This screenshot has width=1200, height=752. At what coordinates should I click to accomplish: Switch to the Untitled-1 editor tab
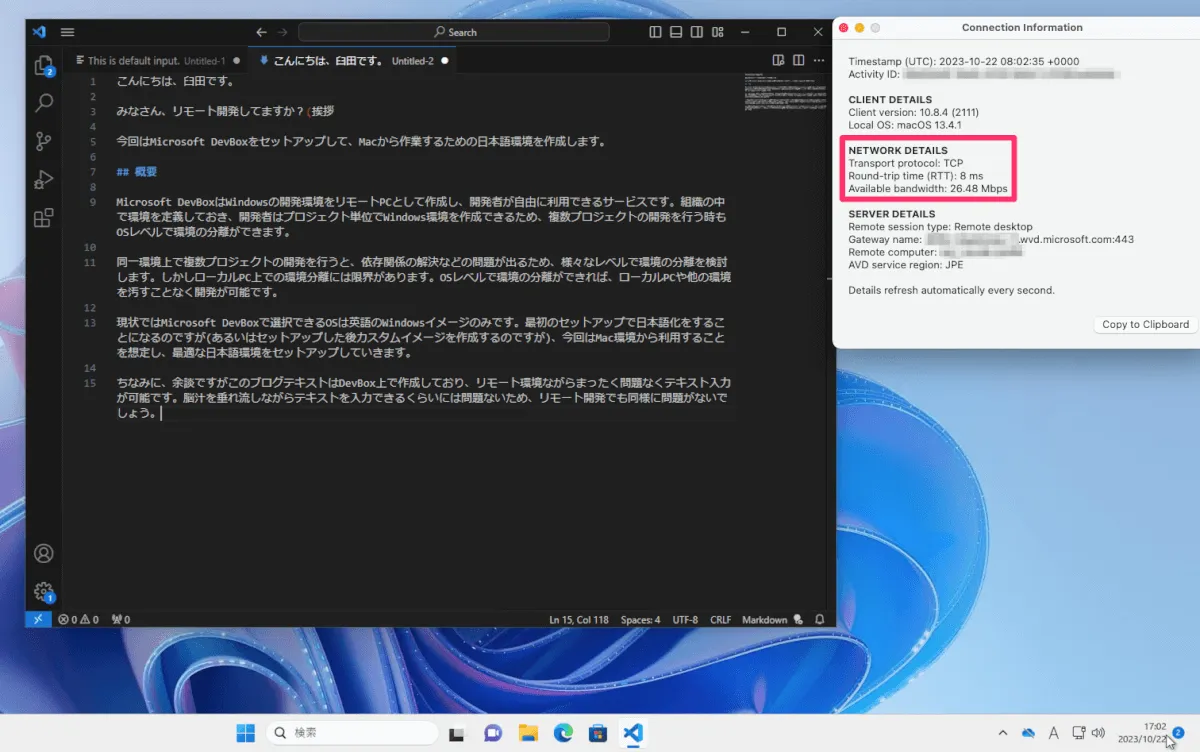coord(152,61)
